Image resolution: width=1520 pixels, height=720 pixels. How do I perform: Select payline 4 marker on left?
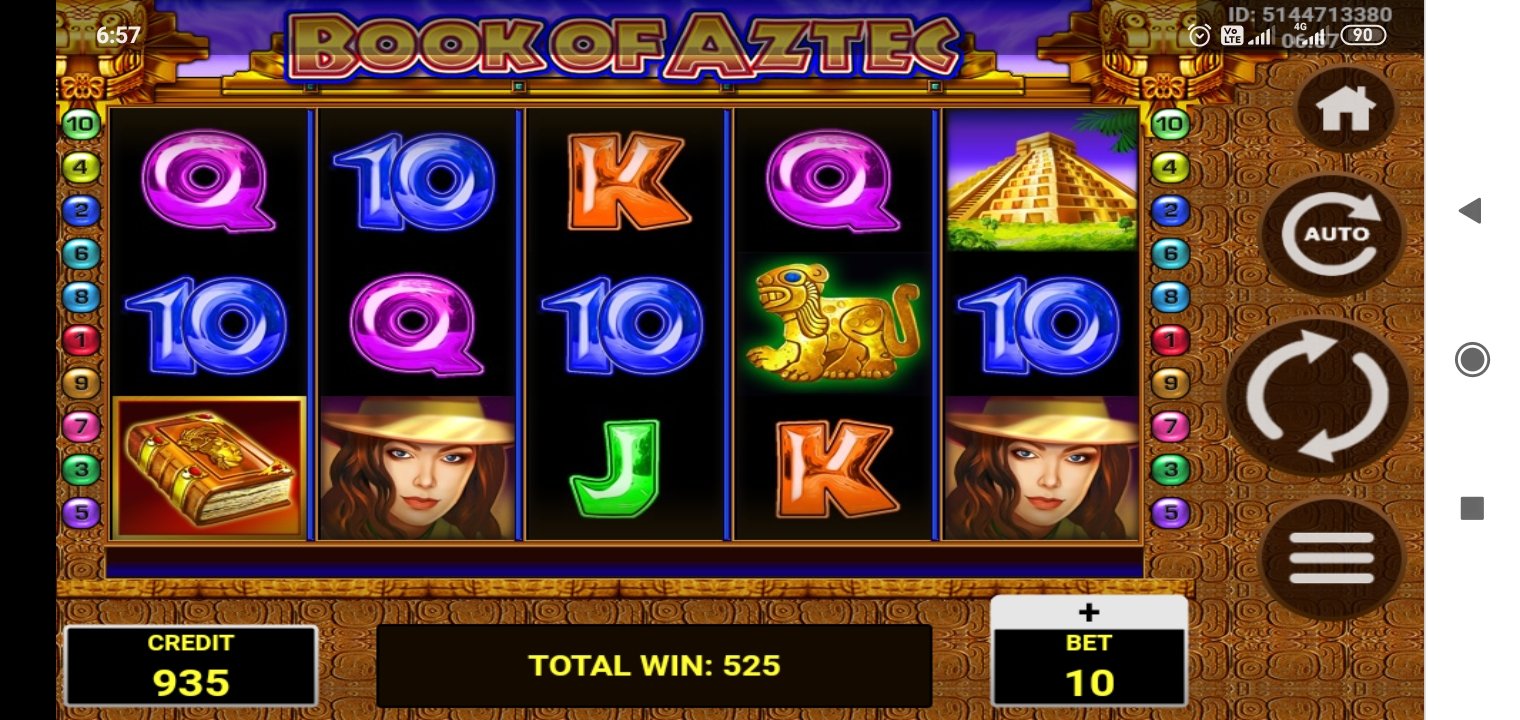tap(82, 168)
